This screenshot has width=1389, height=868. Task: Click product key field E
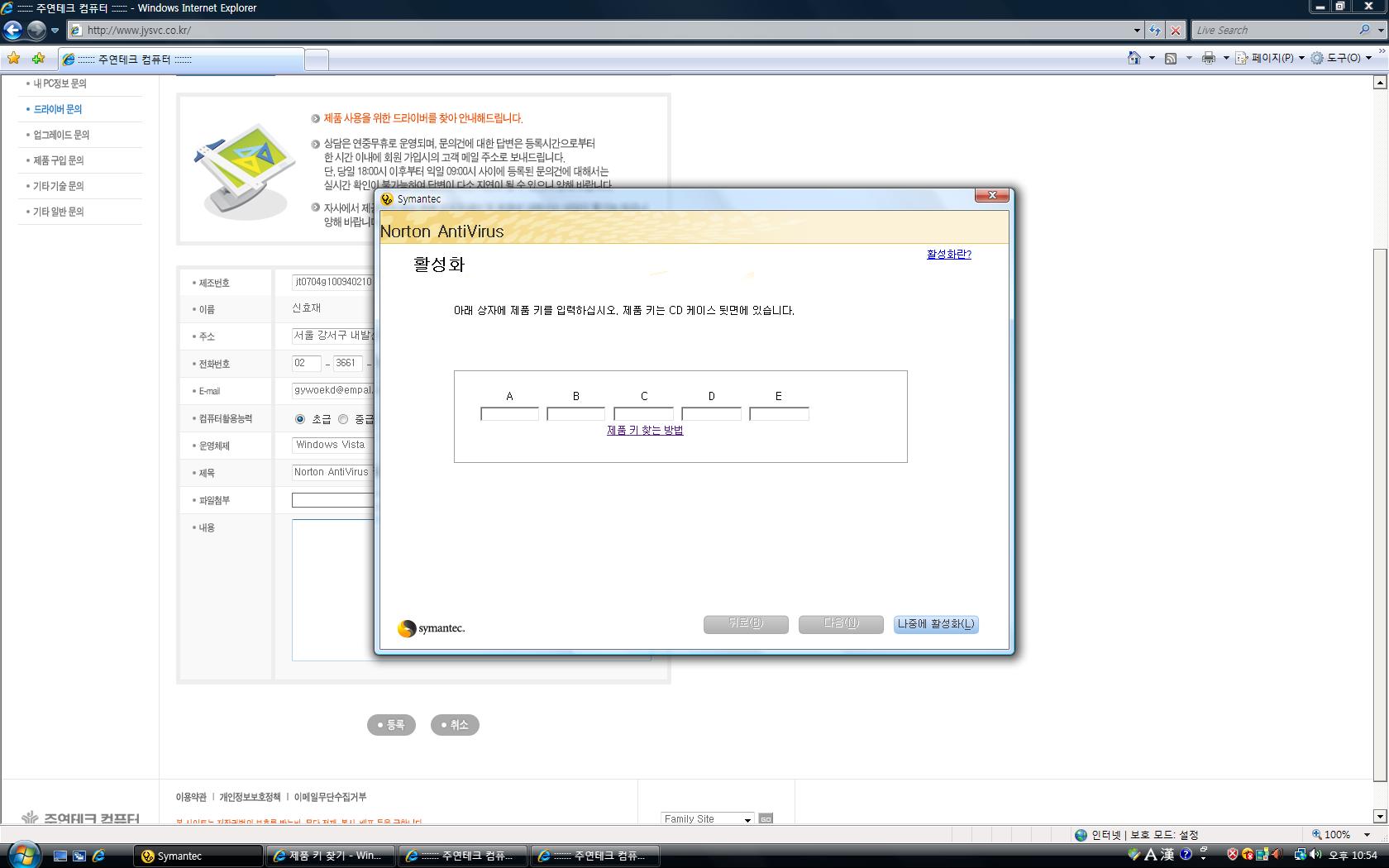(779, 414)
